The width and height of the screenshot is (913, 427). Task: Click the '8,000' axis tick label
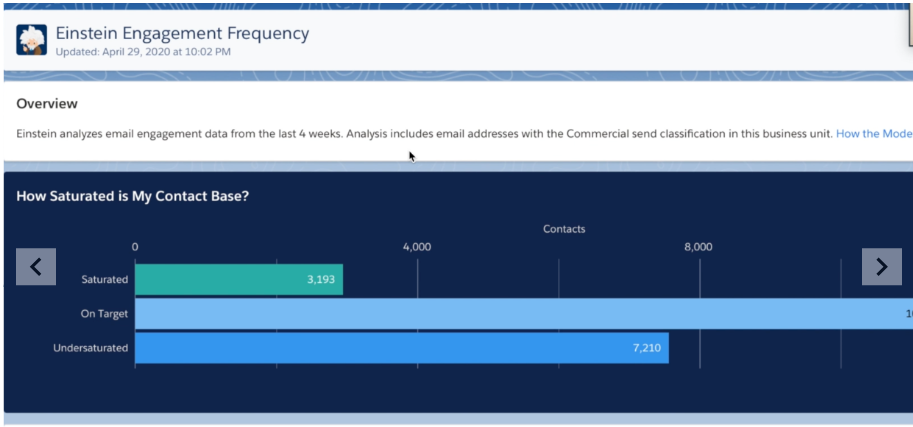698,247
